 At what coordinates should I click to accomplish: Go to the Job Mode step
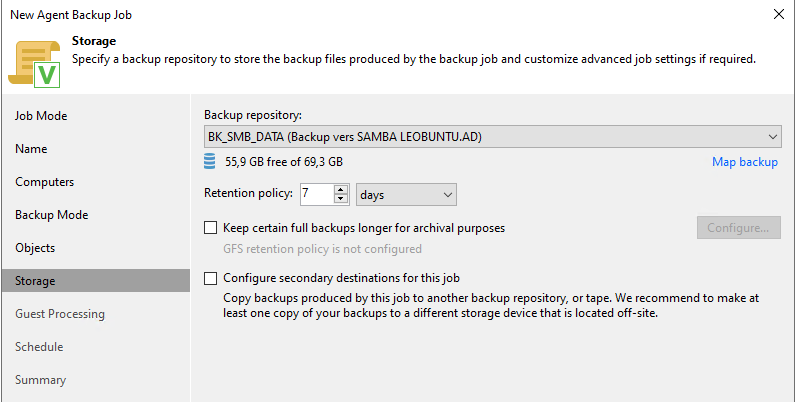tap(41, 116)
